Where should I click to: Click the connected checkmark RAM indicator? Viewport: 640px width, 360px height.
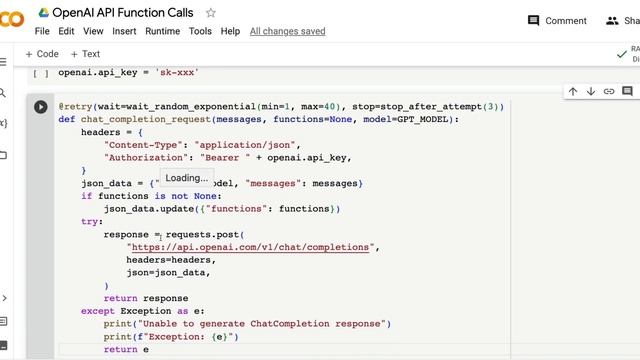point(622,54)
